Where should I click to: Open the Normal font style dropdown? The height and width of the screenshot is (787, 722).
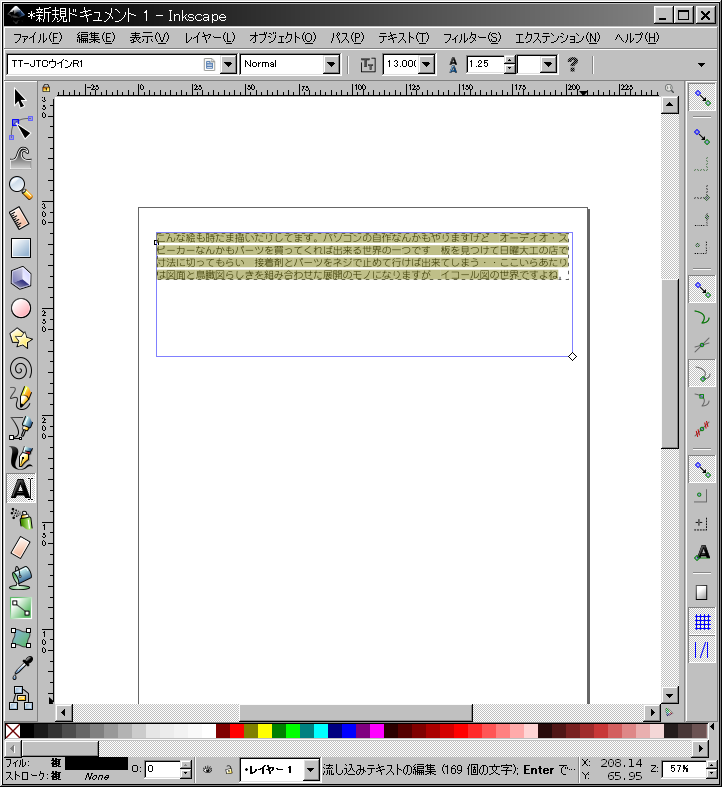pyautogui.click(x=331, y=64)
